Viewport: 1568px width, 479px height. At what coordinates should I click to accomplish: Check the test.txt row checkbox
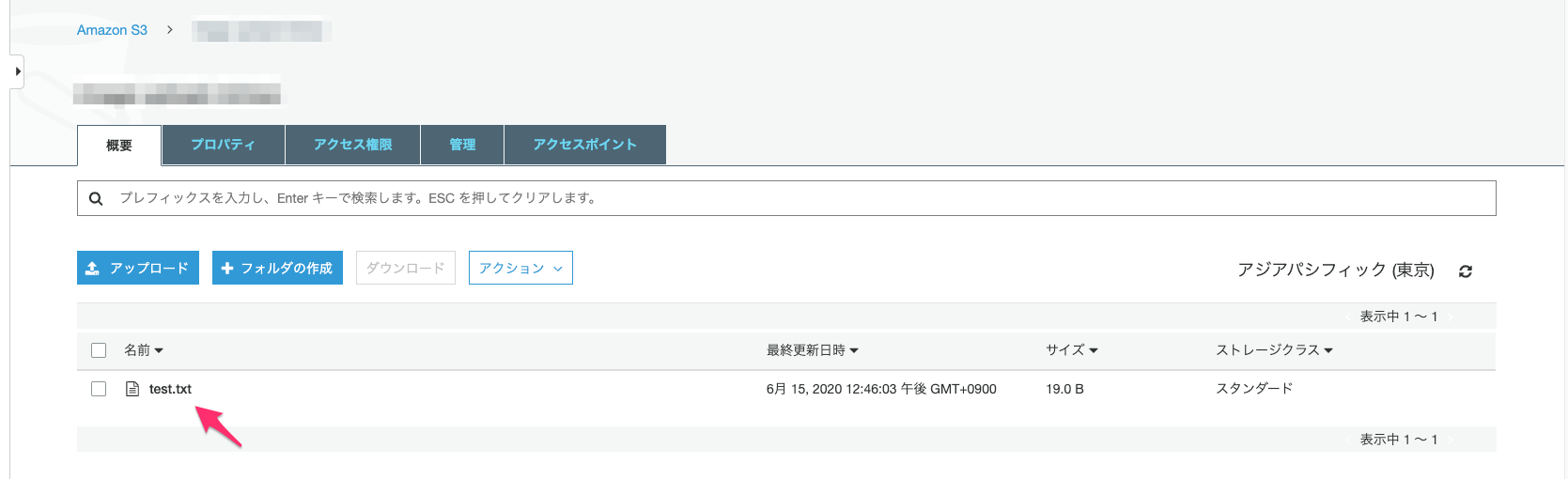pyautogui.click(x=99, y=389)
